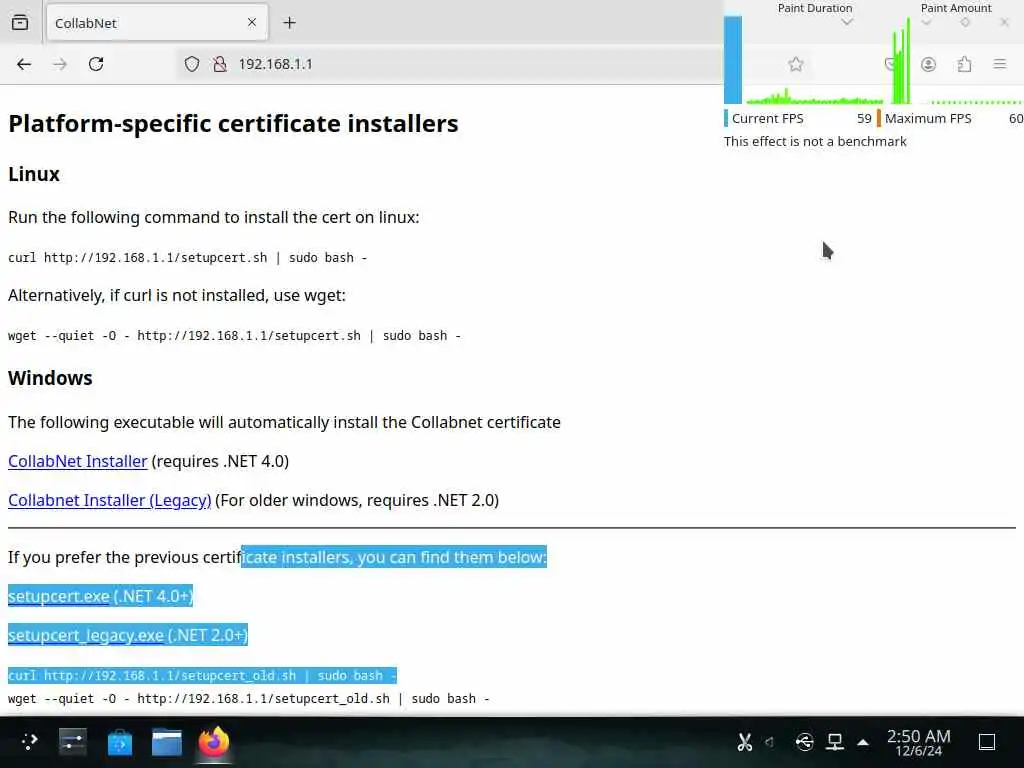
Task: Close the CollabNet tab
Action: click(252, 23)
